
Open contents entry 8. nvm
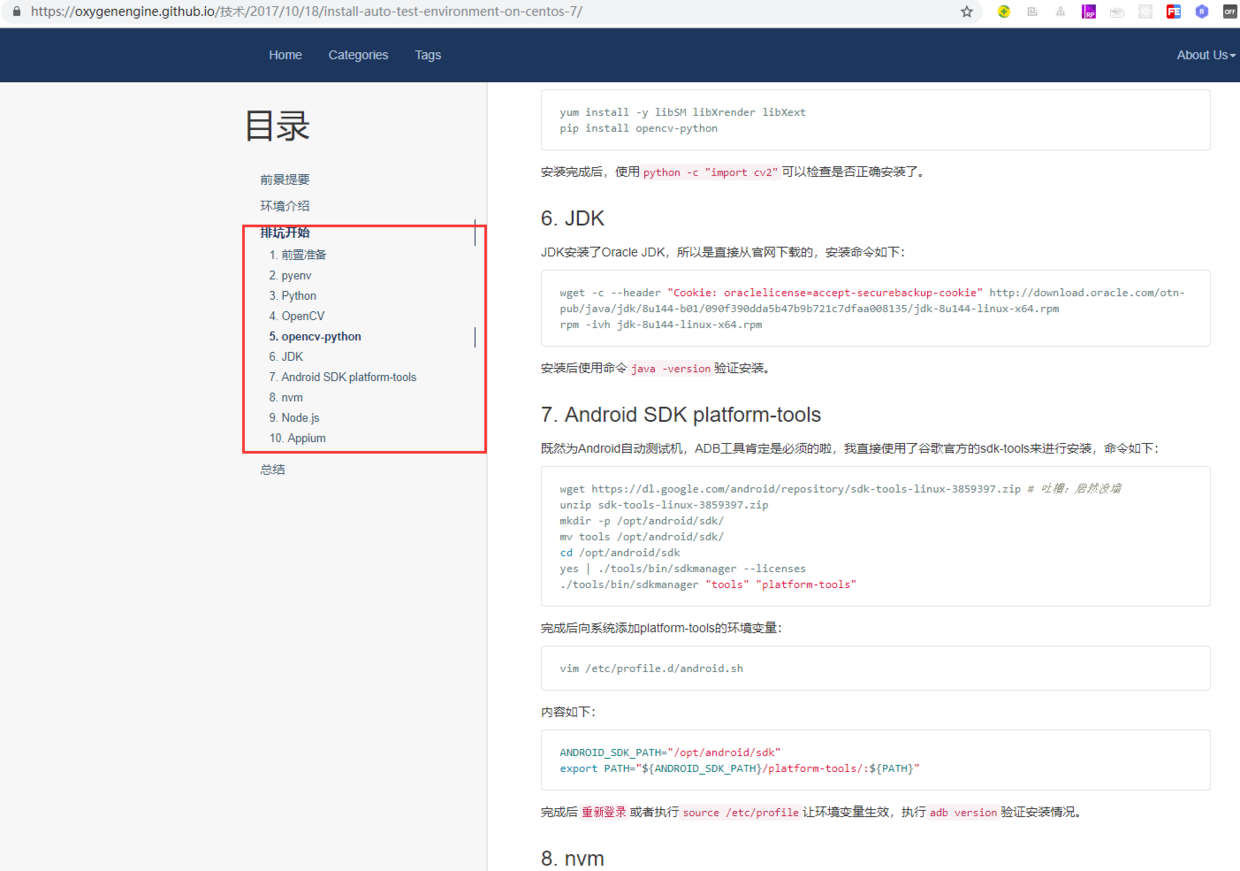285,398
